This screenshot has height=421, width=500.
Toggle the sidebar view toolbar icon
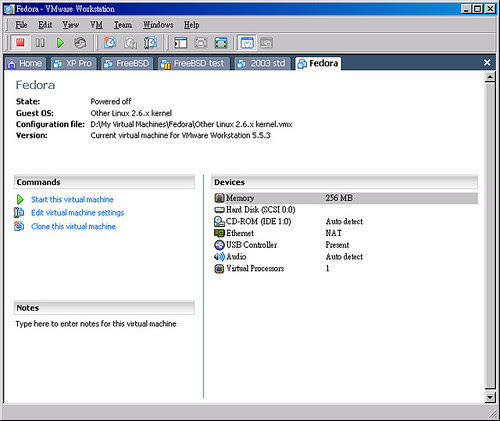(x=181, y=43)
